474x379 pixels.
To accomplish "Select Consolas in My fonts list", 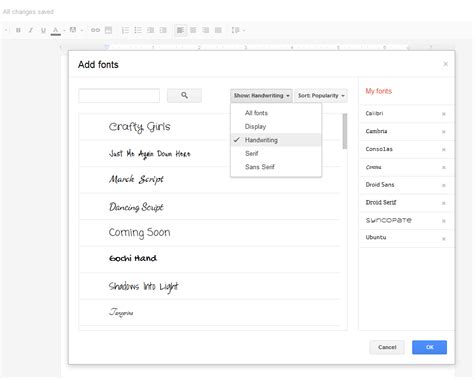I will click(379, 149).
